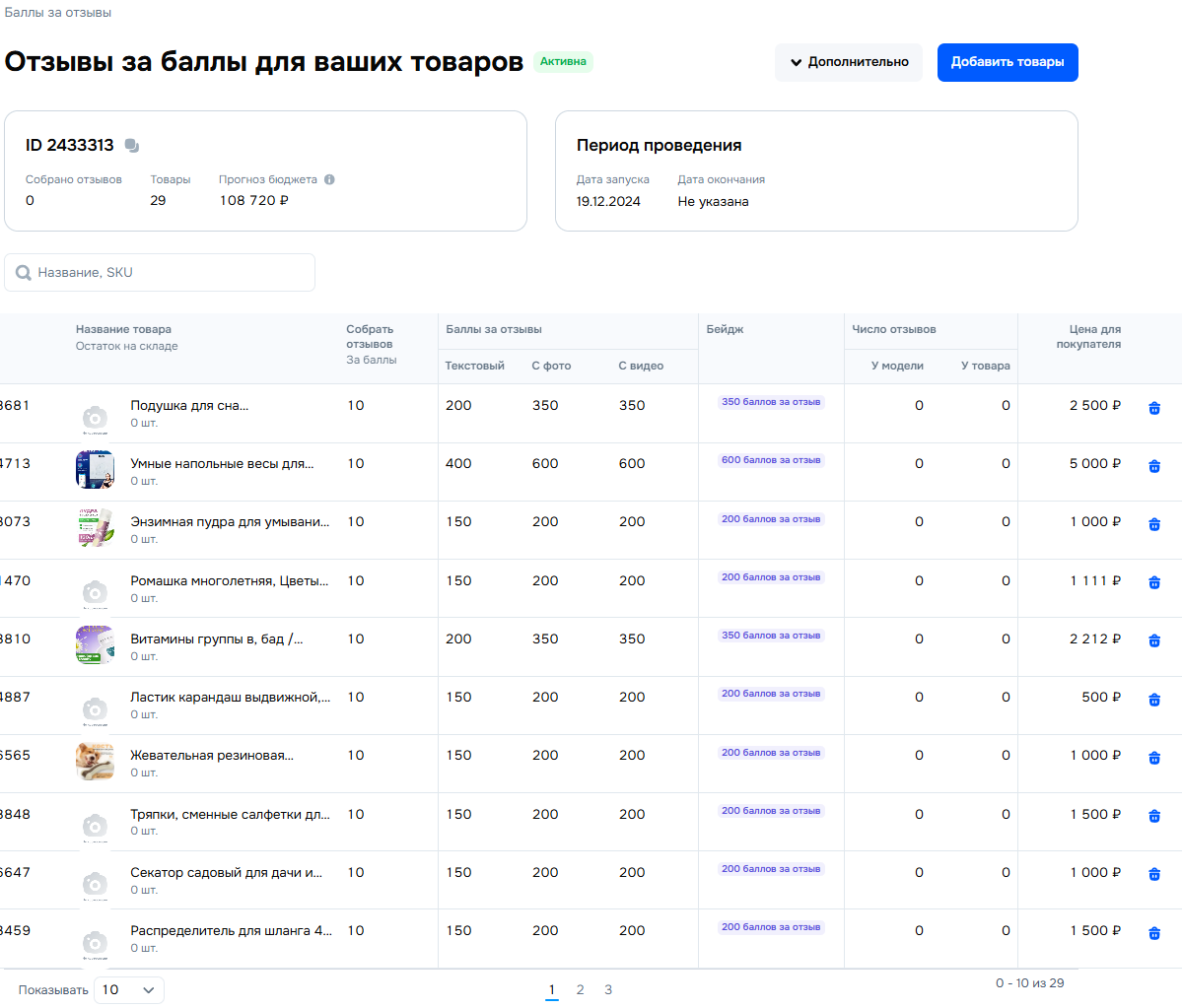Click 0 - 10 из 29 counter
Image resolution: width=1182 pixels, height=1008 pixels.
click(1030, 983)
